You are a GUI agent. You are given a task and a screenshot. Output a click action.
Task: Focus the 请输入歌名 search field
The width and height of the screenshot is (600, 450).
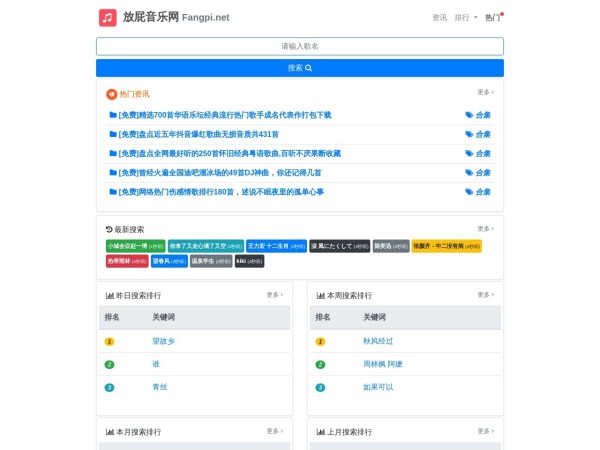click(300, 46)
